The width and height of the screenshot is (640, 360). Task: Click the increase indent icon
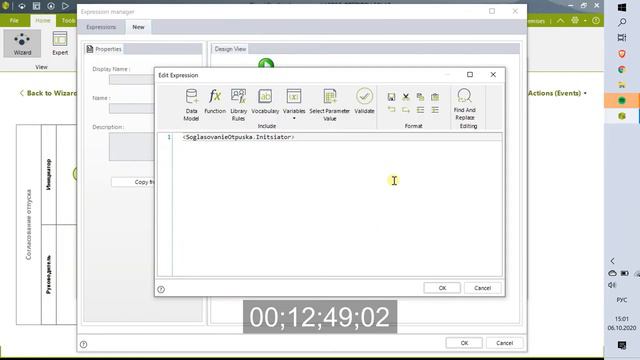click(x=435, y=110)
